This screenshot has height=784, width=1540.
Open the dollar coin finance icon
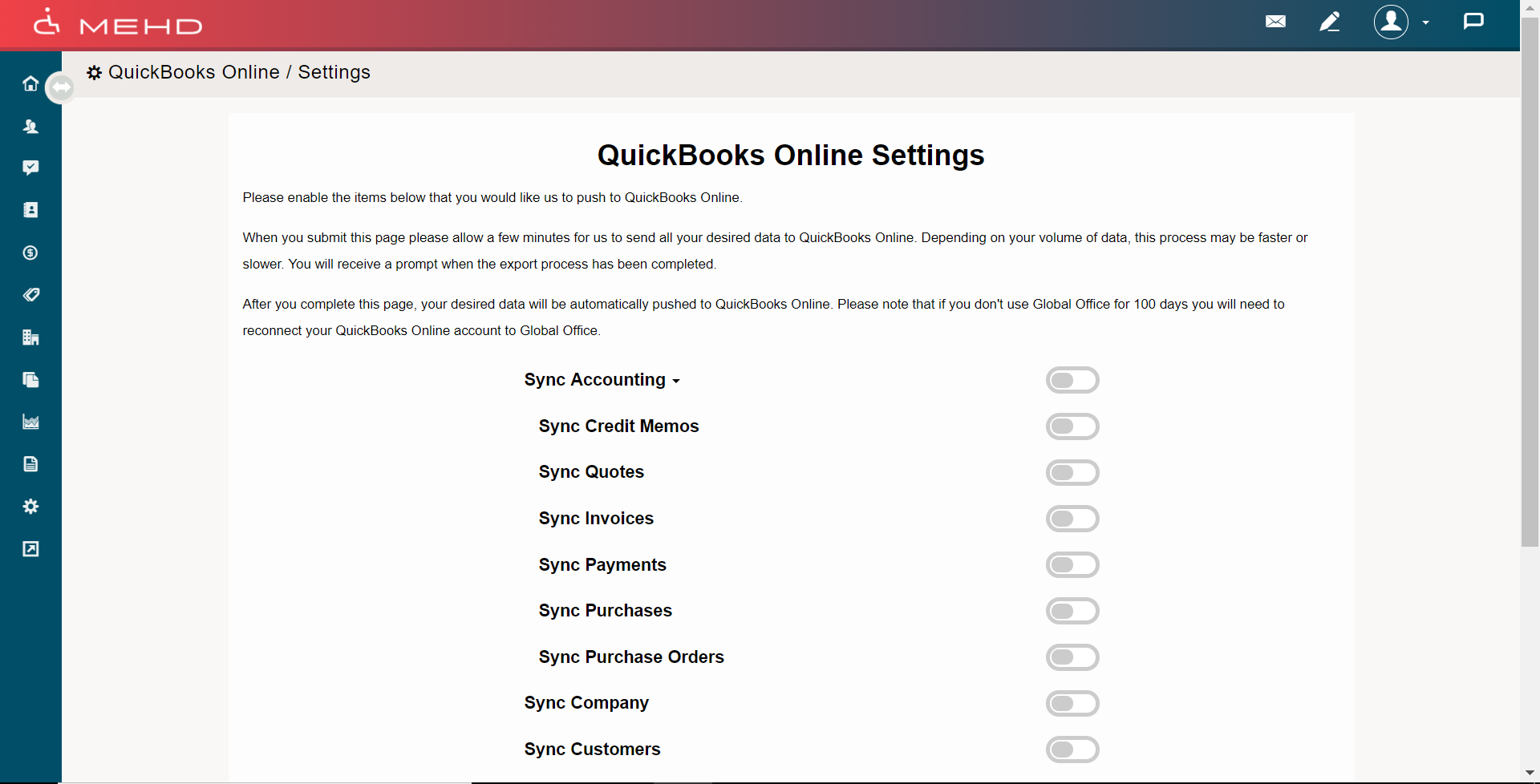(30, 253)
